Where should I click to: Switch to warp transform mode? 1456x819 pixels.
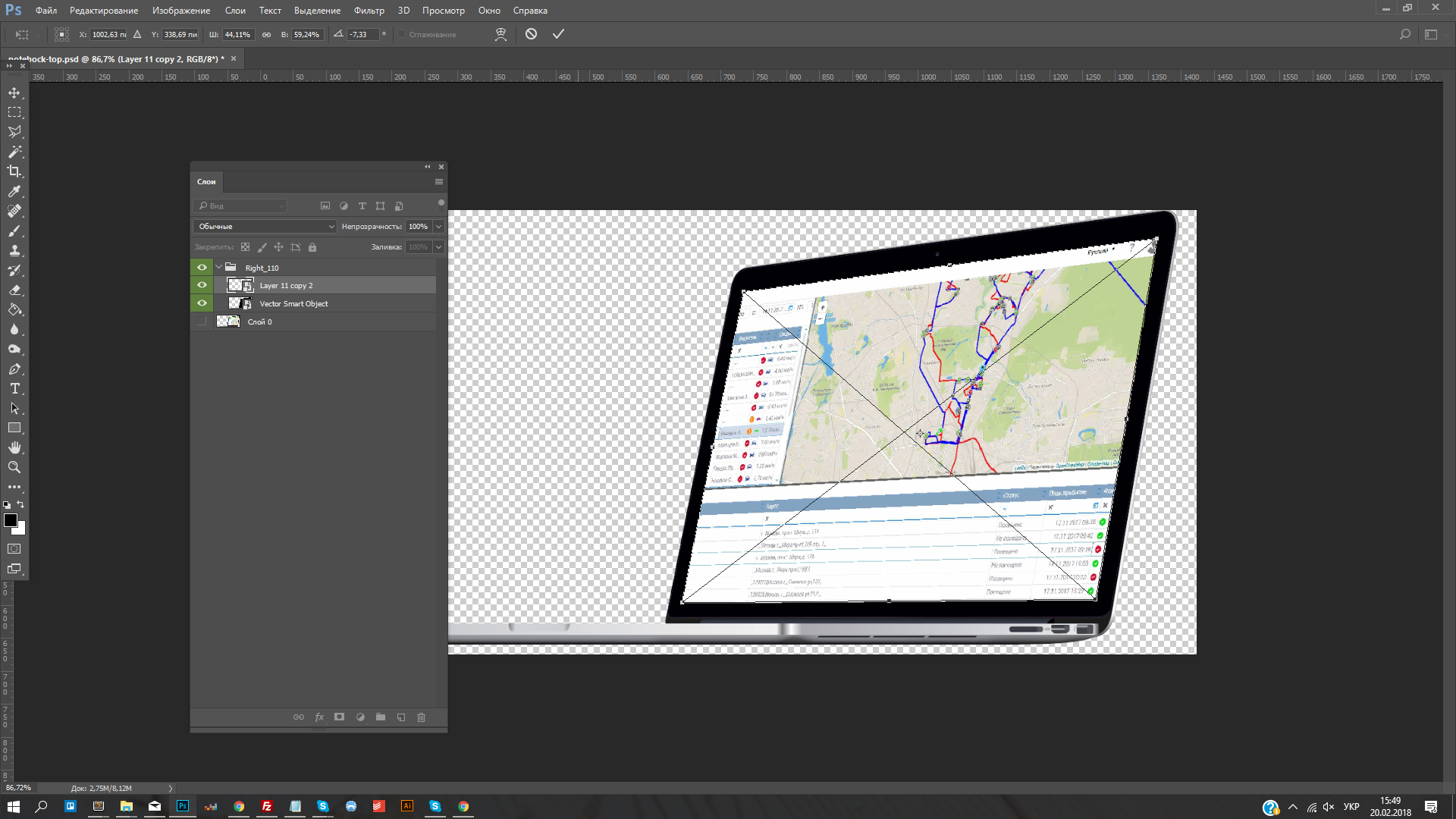pos(500,34)
